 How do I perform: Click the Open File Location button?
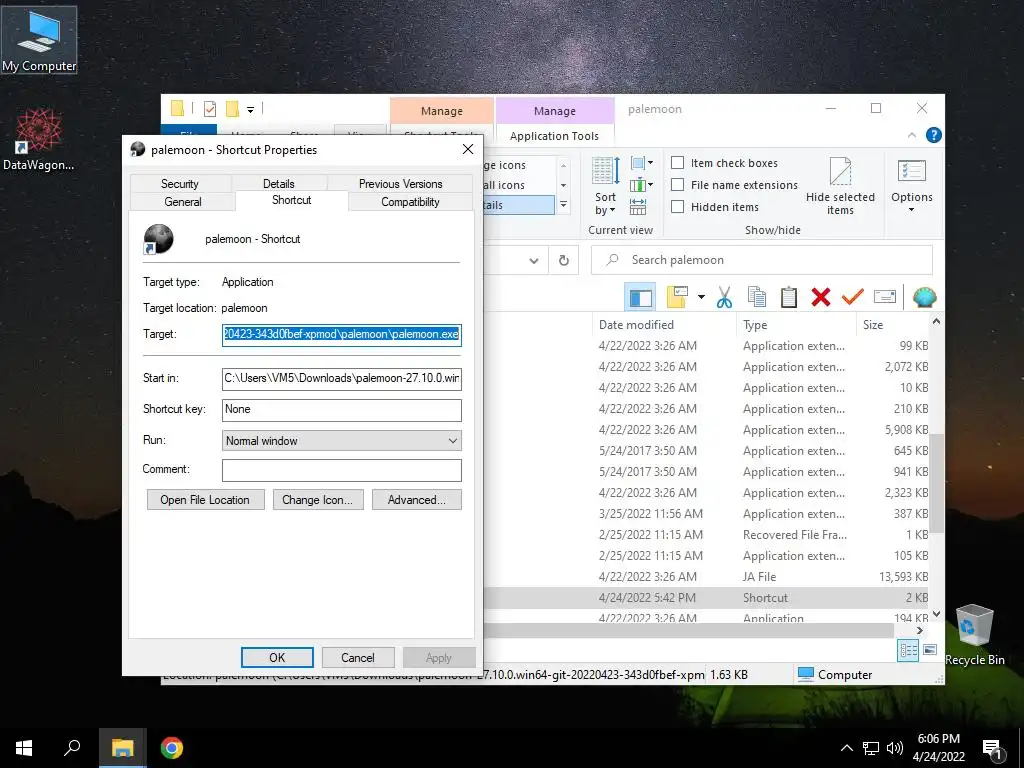point(205,500)
